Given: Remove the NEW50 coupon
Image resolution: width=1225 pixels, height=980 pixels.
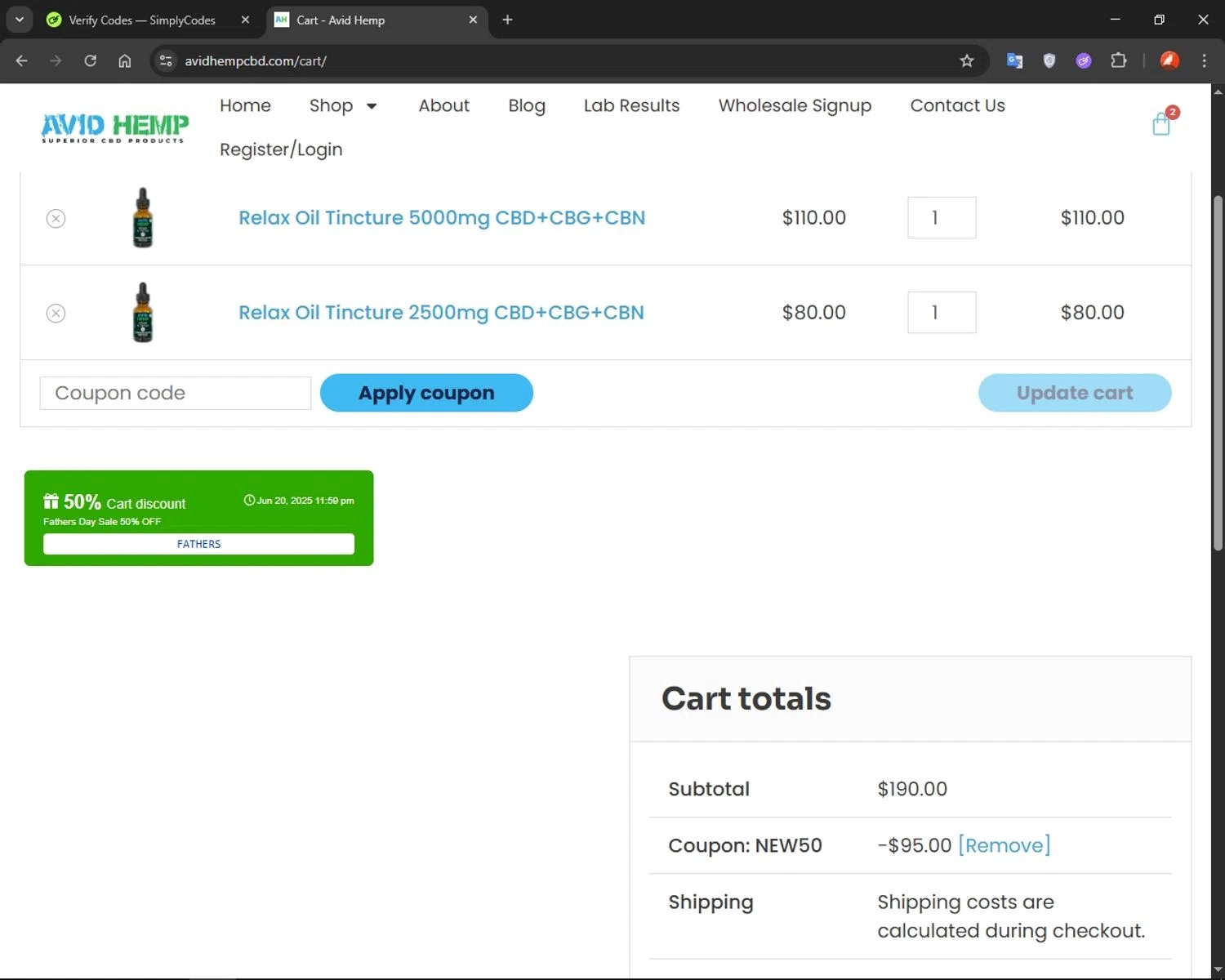Looking at the screenshot, I should (1004, 845).
